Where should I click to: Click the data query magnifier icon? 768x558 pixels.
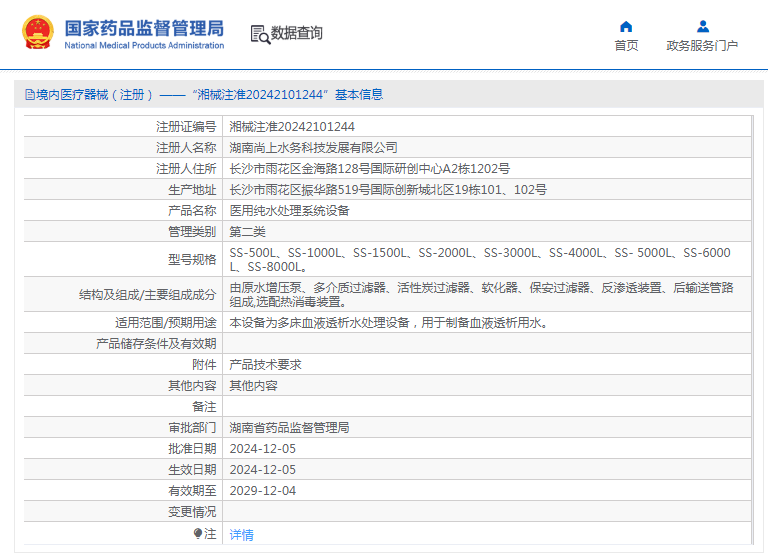coord(260,34)
